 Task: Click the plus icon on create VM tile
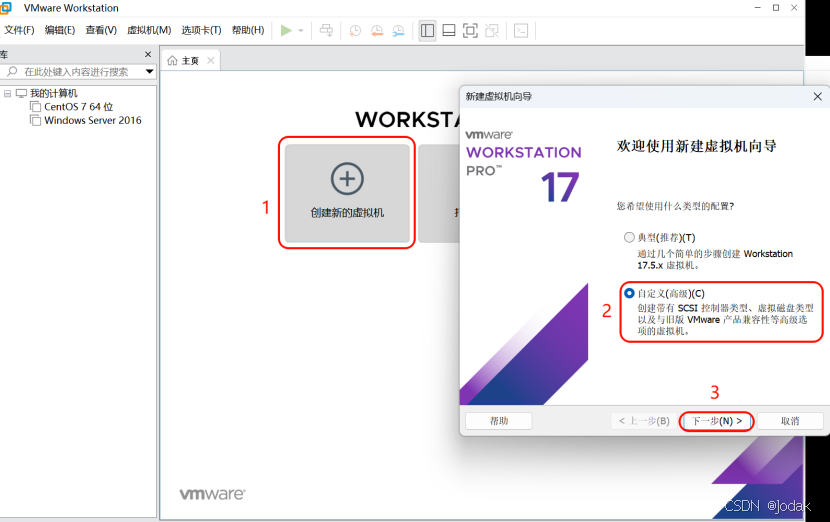click(347, 179)
